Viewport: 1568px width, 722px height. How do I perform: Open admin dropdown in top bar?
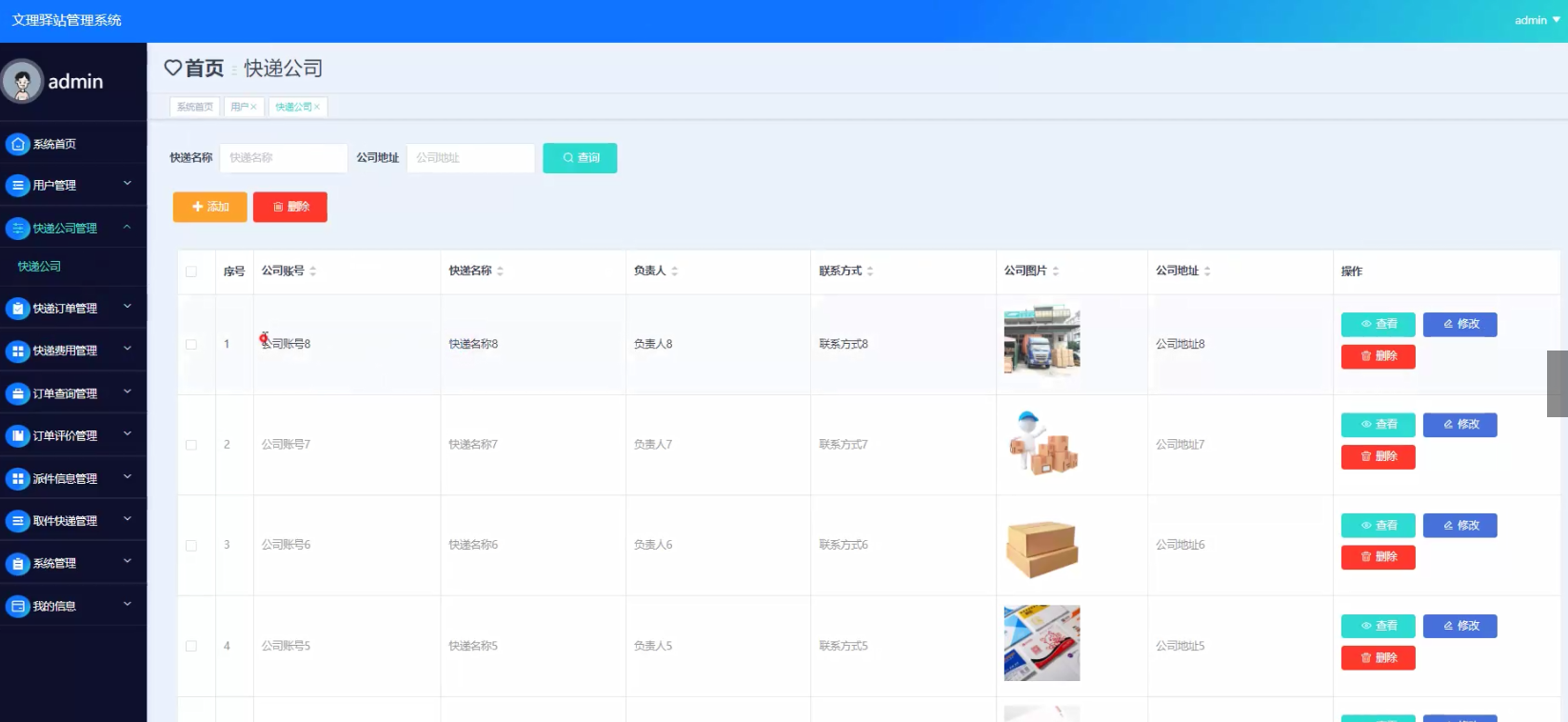(1538, 20)
